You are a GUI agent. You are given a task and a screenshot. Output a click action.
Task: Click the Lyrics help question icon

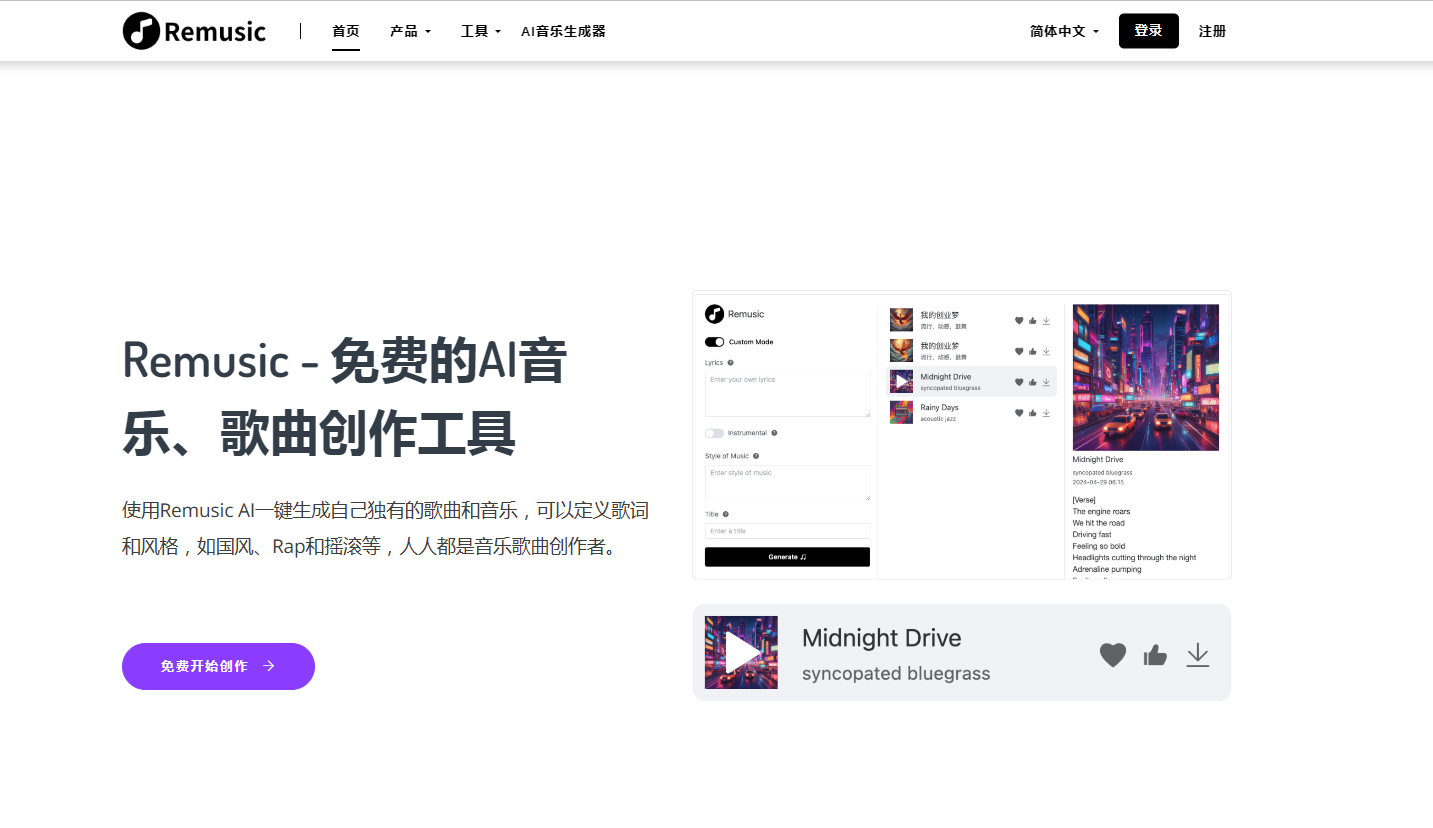[731, 363]
